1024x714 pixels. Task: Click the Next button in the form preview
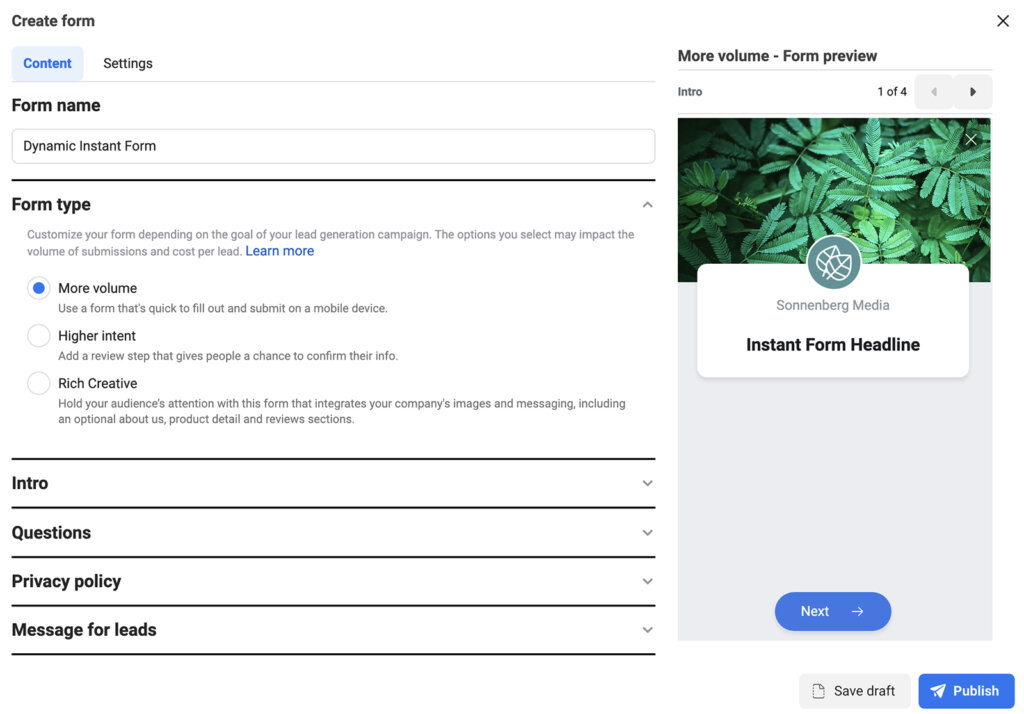(832, 611)
